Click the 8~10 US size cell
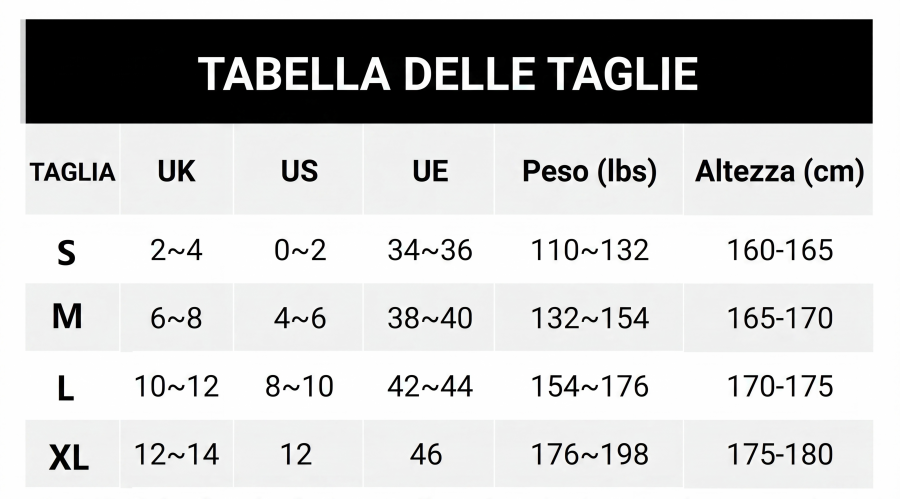900x499 pixels. [x=299, y=386]
